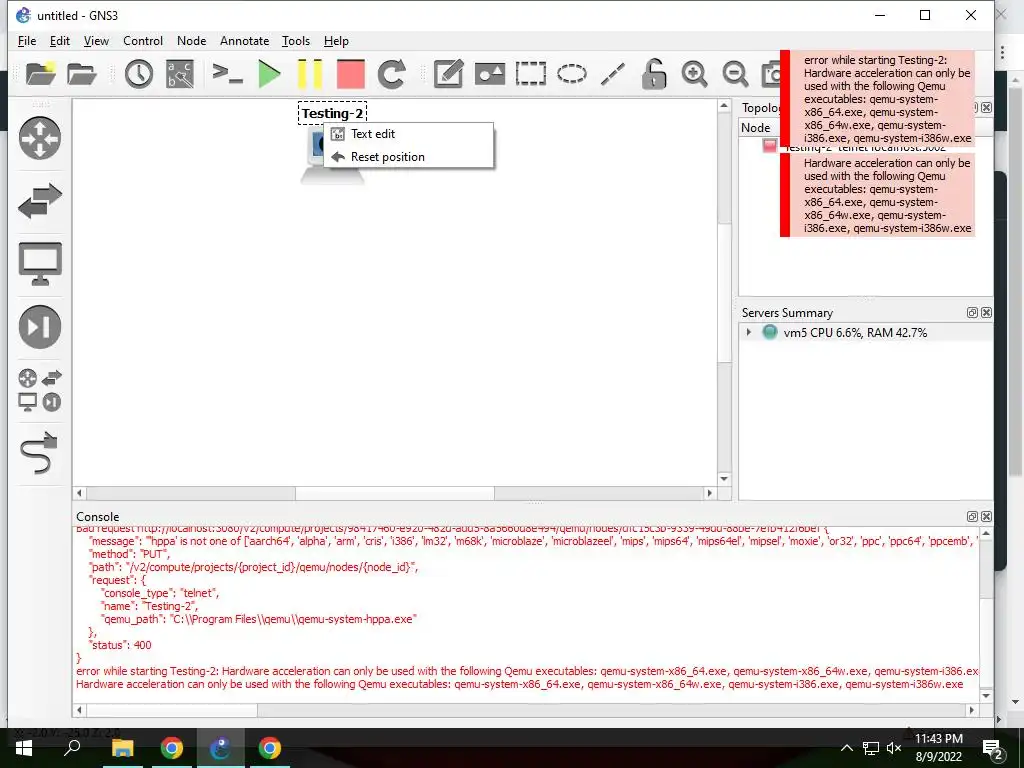Click the muted volume tray icon
1024x768 pixels.
pyautogui.click(x=894, y=748)
